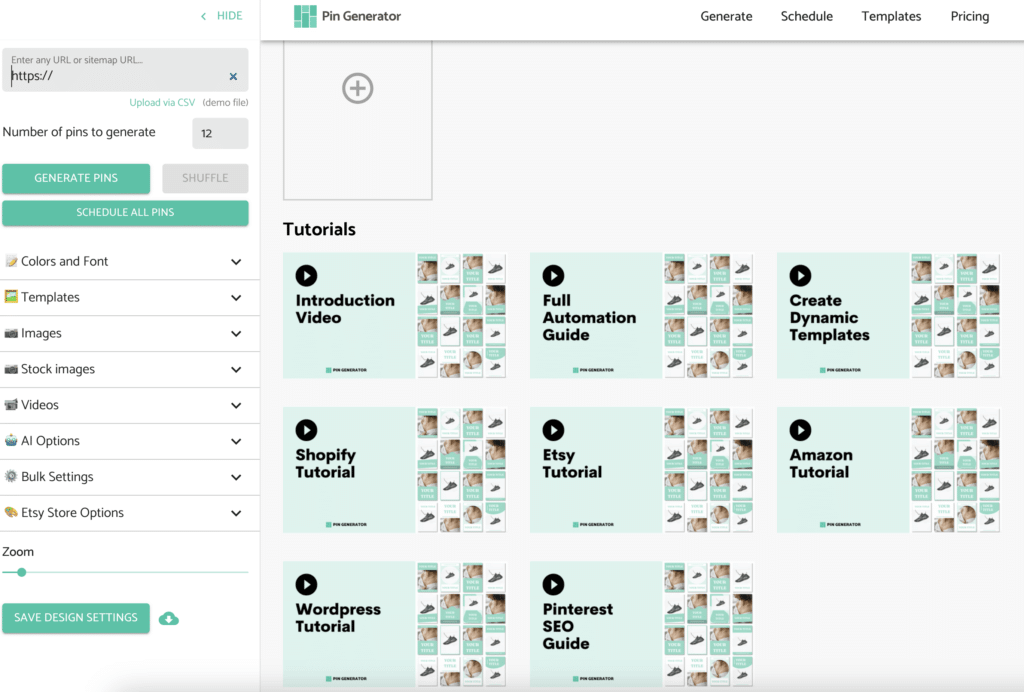Open the Pricing page

(969, 16)
